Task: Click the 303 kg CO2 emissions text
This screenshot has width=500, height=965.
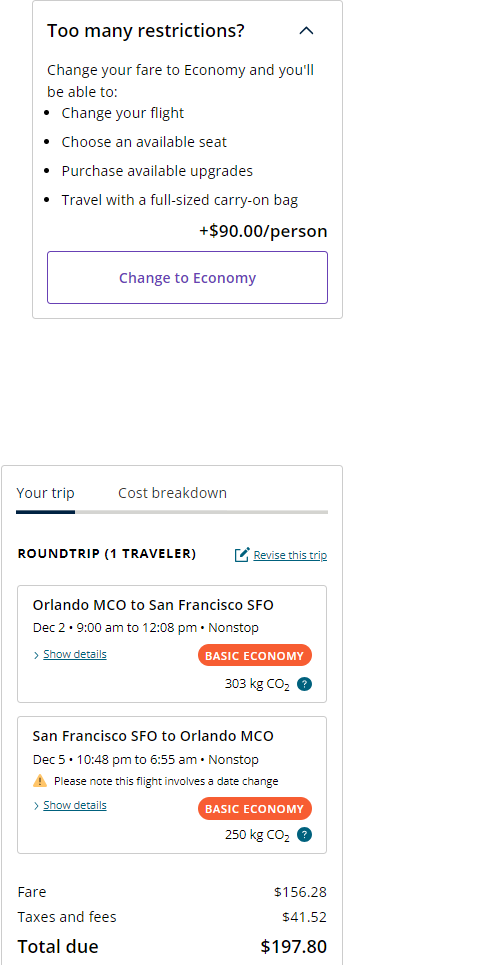Action: pos(257,684)
